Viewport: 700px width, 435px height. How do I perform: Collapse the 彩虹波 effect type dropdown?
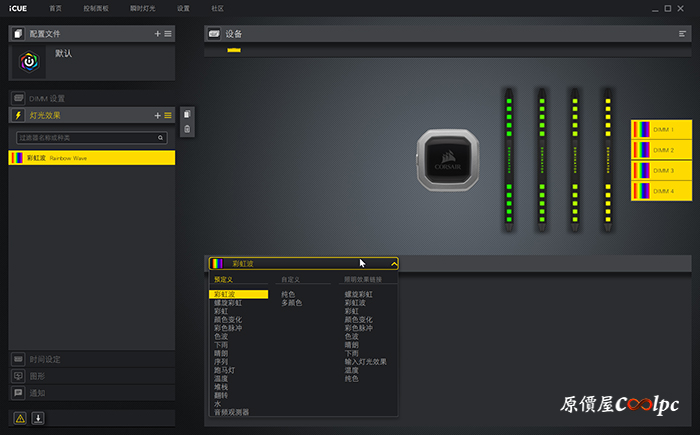[x=394, y=264]
